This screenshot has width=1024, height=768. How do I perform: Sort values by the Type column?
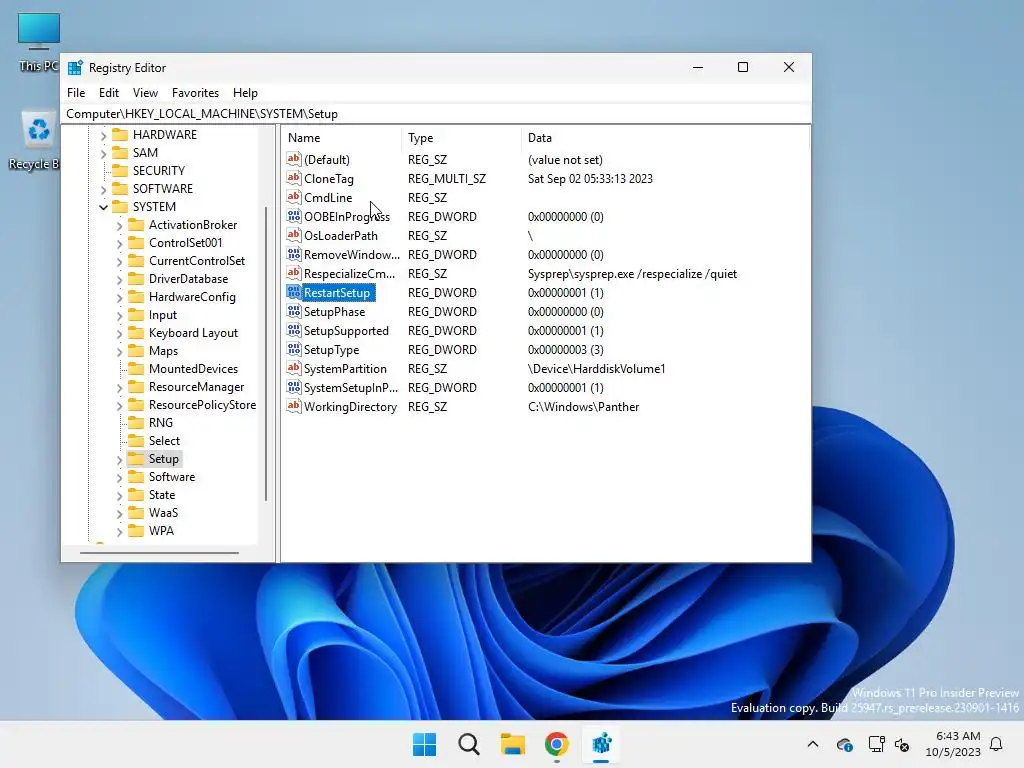tap(461, 138)
